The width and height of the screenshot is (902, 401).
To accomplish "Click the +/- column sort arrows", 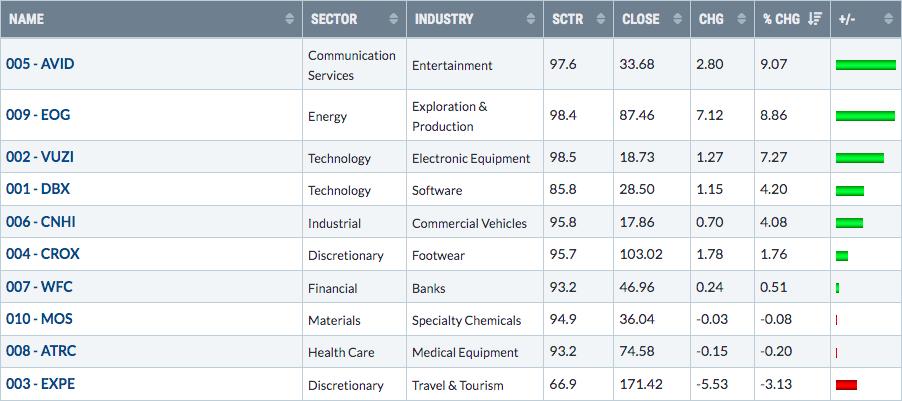I will (889, 19).
